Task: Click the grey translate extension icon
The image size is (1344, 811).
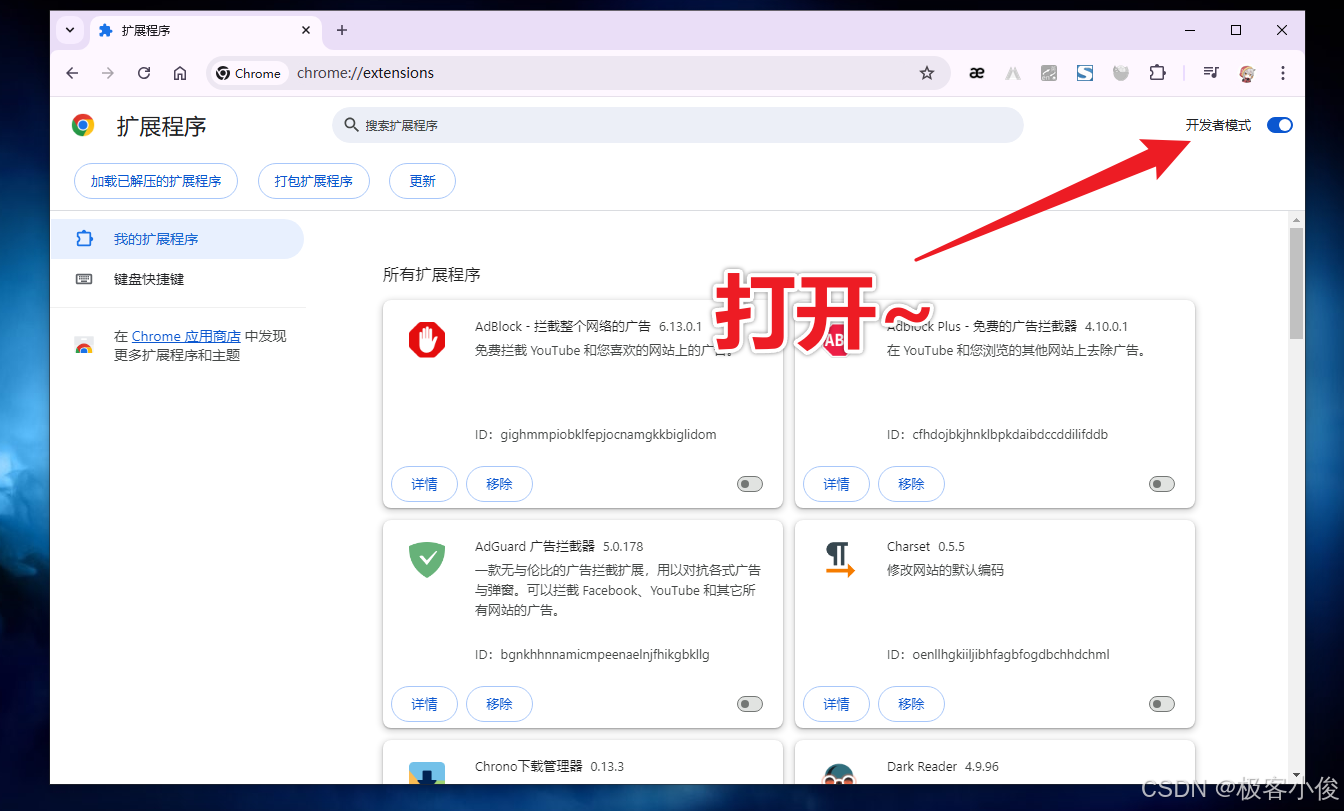Action: point(1049,73)
